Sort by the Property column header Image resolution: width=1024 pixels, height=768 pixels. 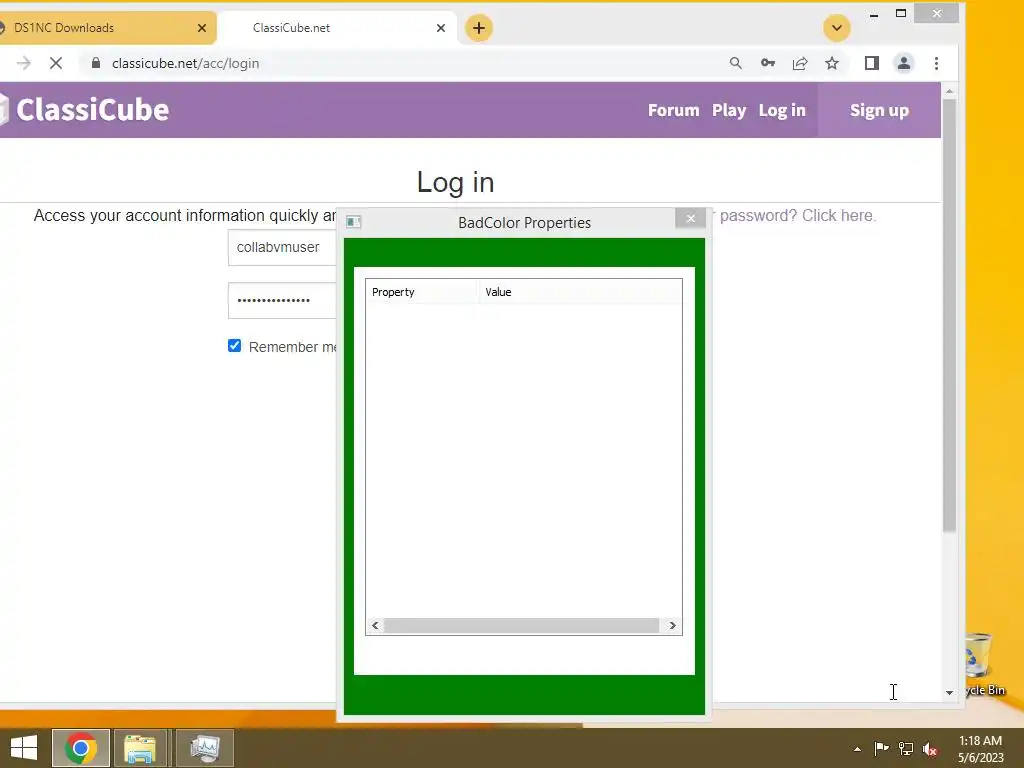pos(422,292)
